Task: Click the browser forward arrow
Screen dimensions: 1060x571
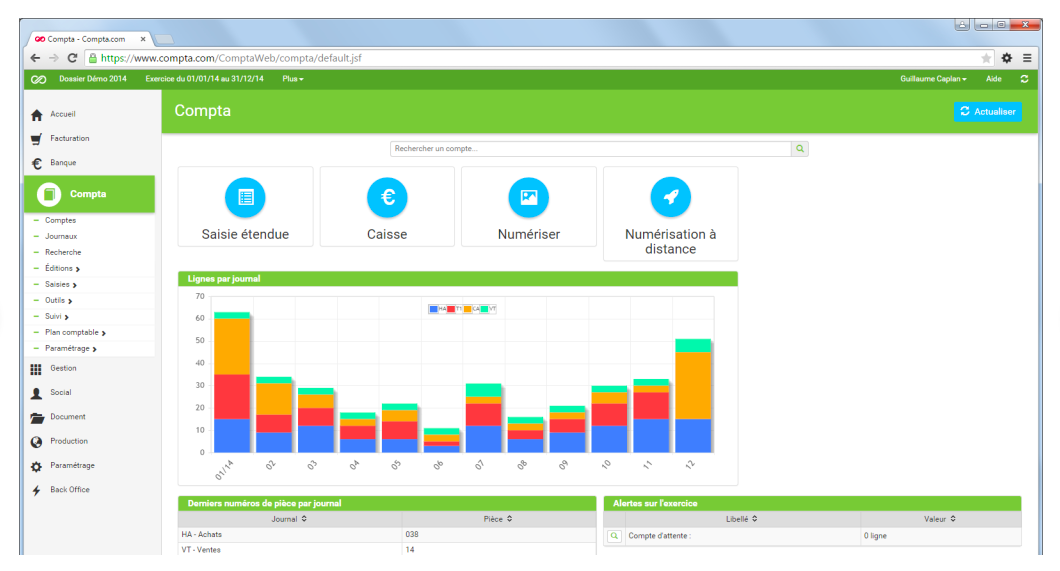Action: 54,58
